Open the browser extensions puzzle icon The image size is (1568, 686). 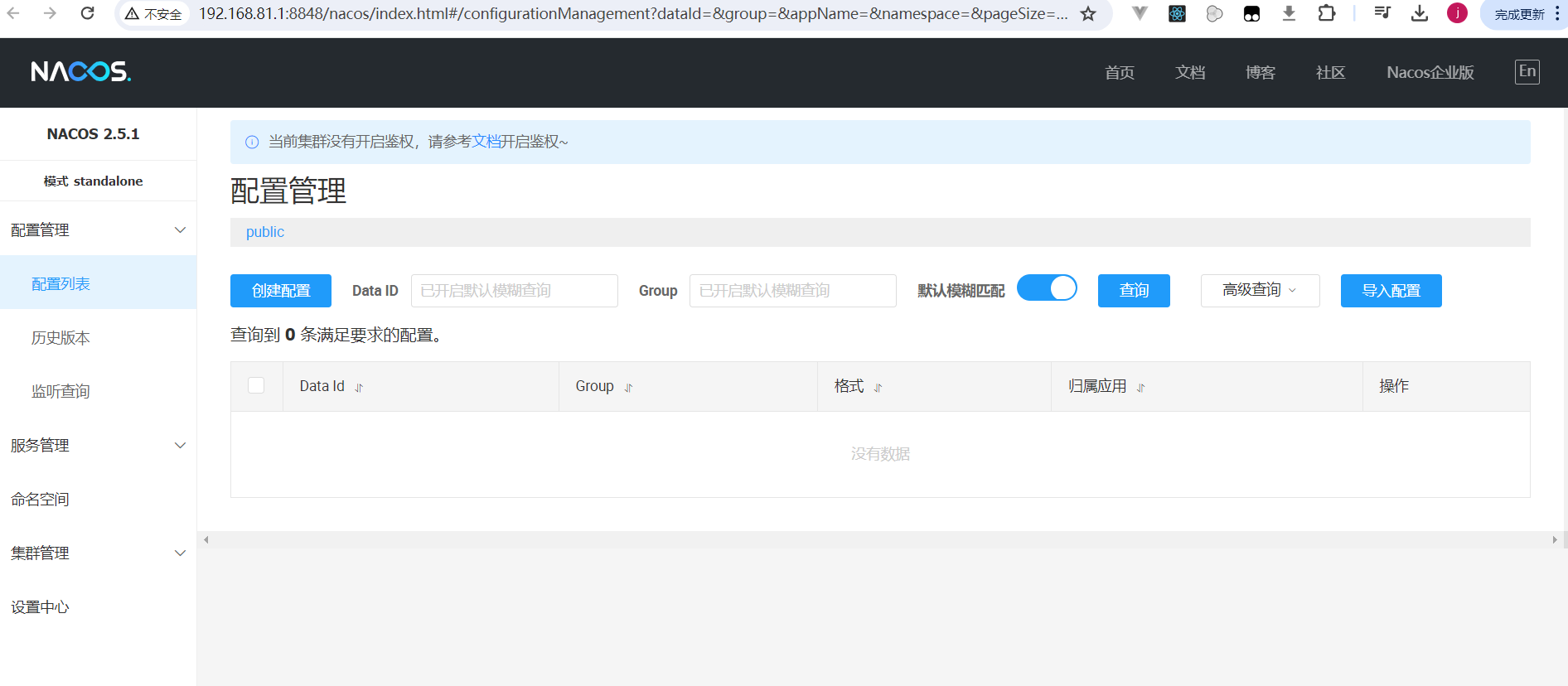(1326, 14)
